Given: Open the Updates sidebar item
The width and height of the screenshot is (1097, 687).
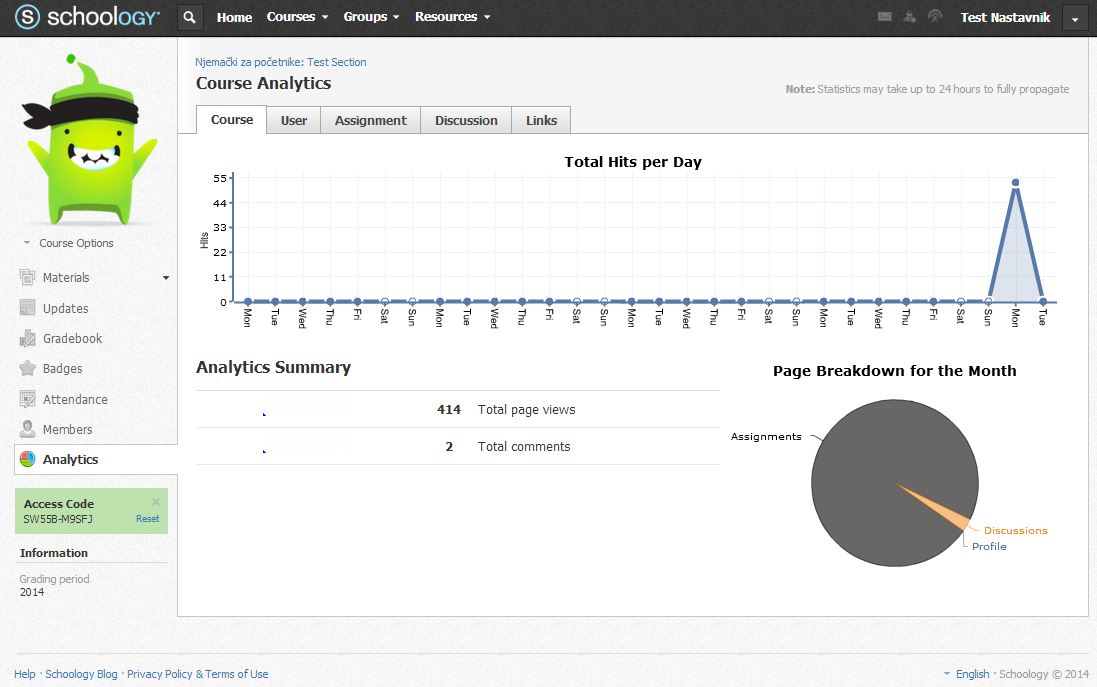Looking at the screenshot, I should (x=65, y=309).
